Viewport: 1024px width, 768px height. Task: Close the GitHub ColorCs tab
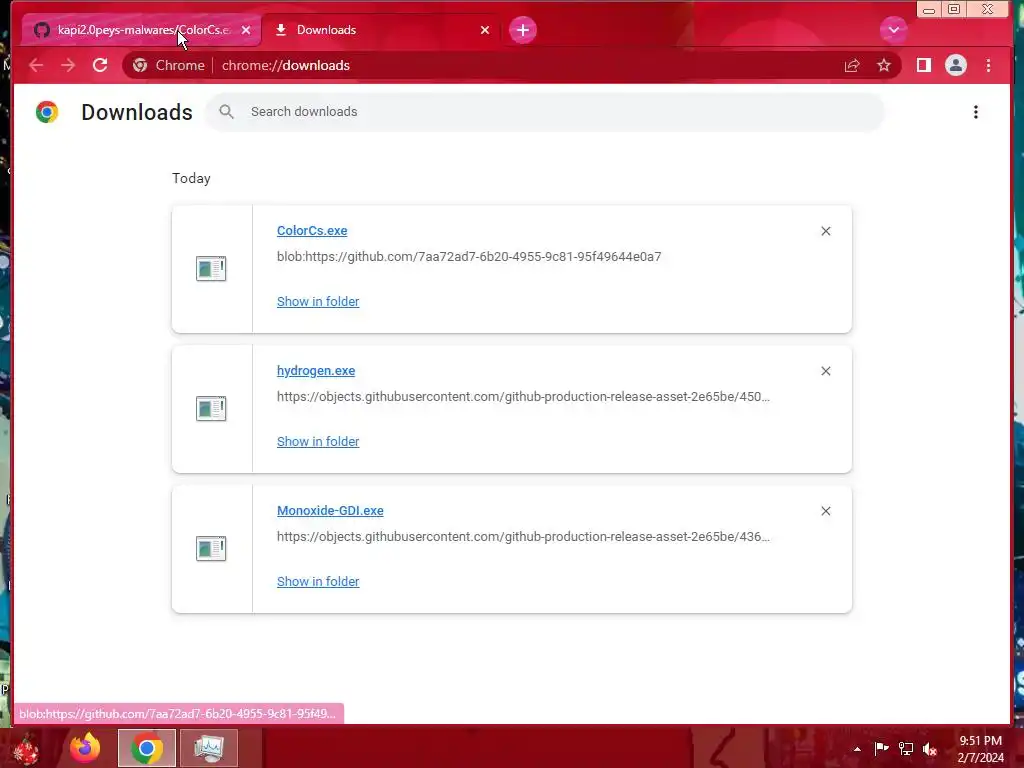click(246, 30)
